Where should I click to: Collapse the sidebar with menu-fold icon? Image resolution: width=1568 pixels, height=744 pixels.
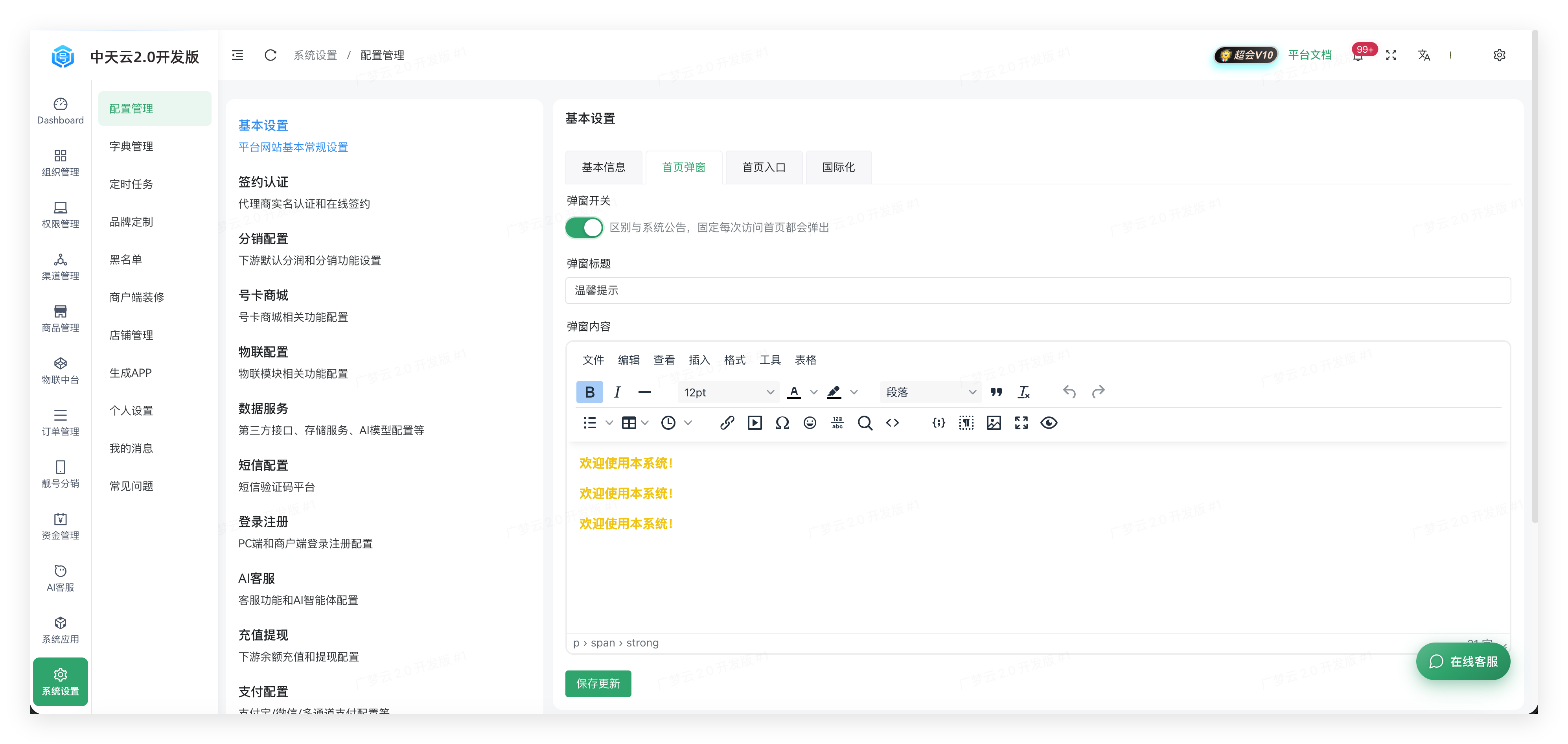pyautogui.click(x=237, y=55)
